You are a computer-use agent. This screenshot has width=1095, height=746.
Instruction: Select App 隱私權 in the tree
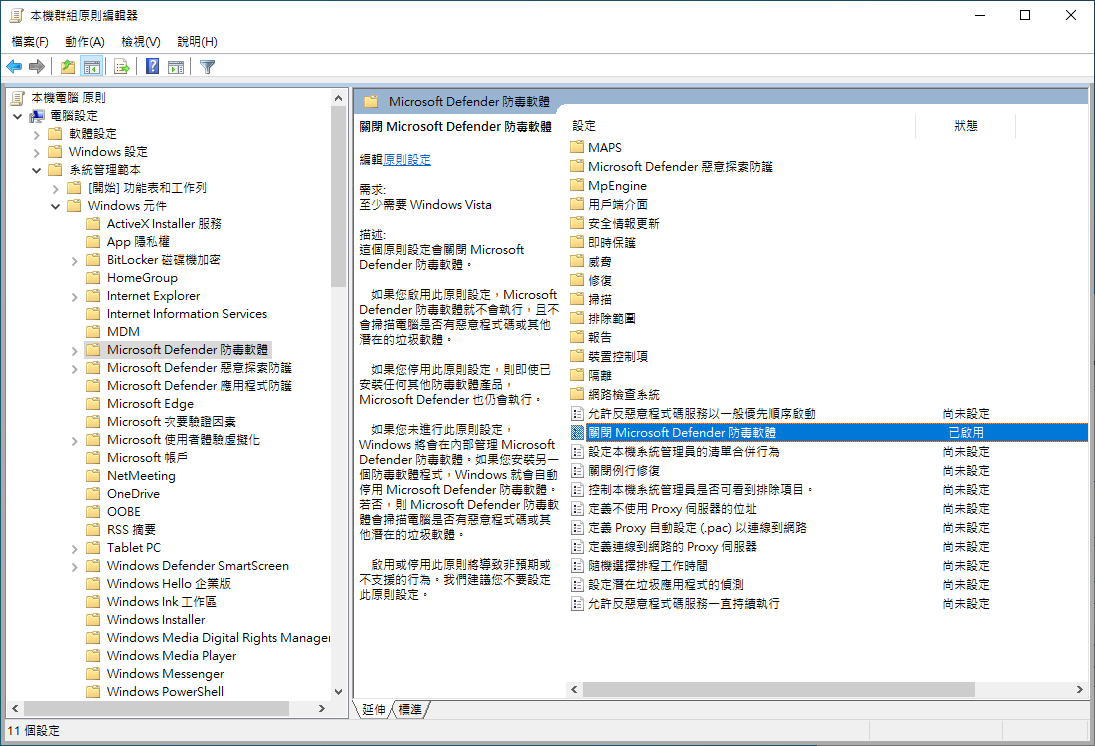pyautogui.click(x=138, y=241)
